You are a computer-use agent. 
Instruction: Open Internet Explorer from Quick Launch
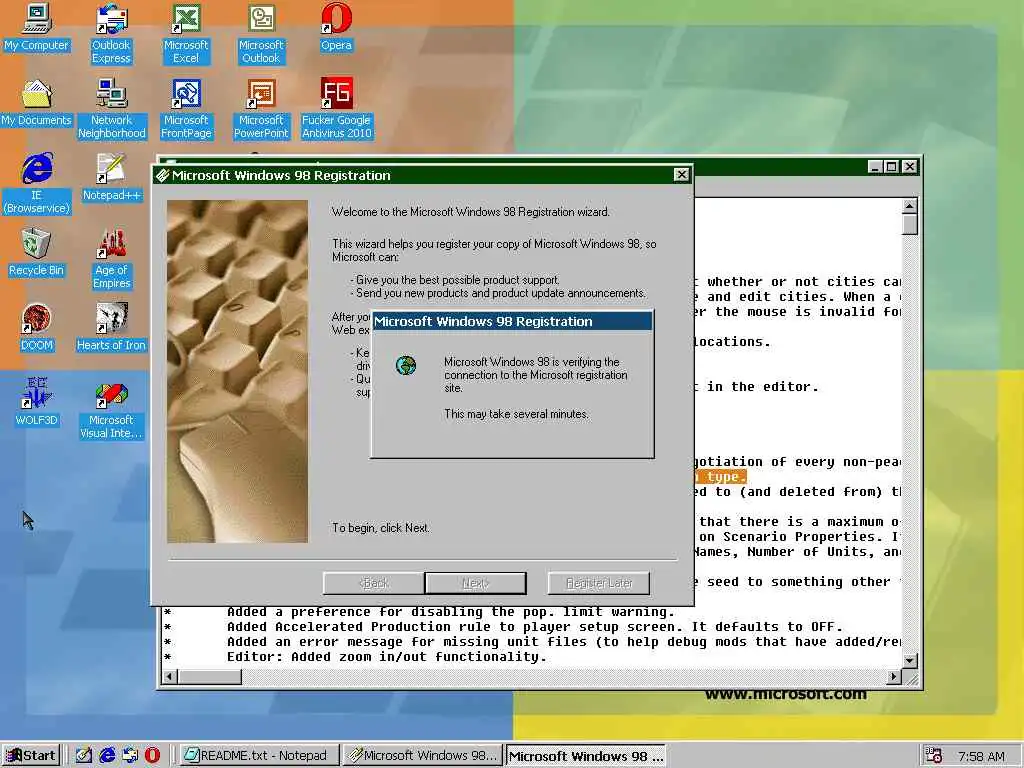point(107,756)
